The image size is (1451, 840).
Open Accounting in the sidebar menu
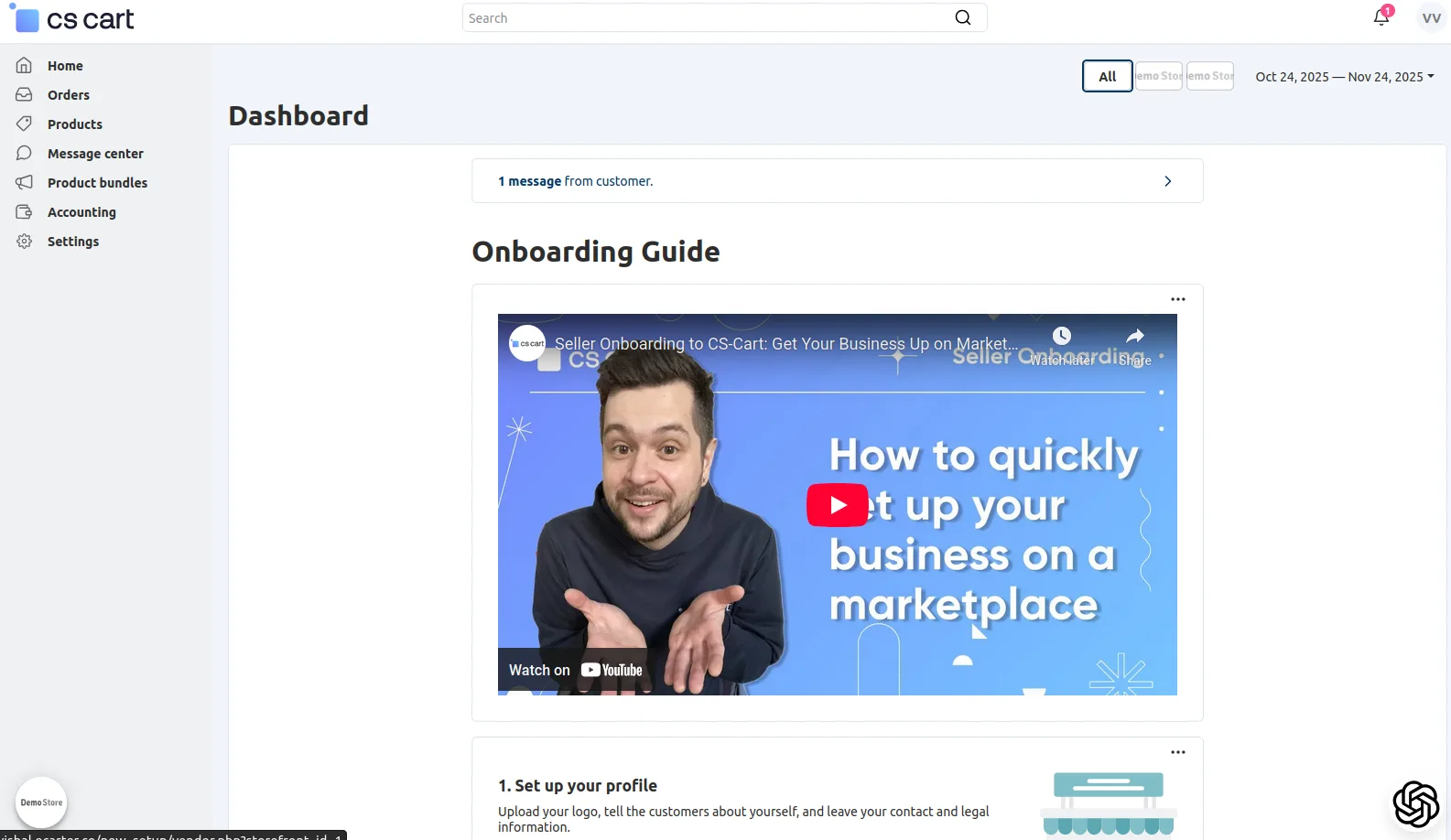(x=81, y=212)
